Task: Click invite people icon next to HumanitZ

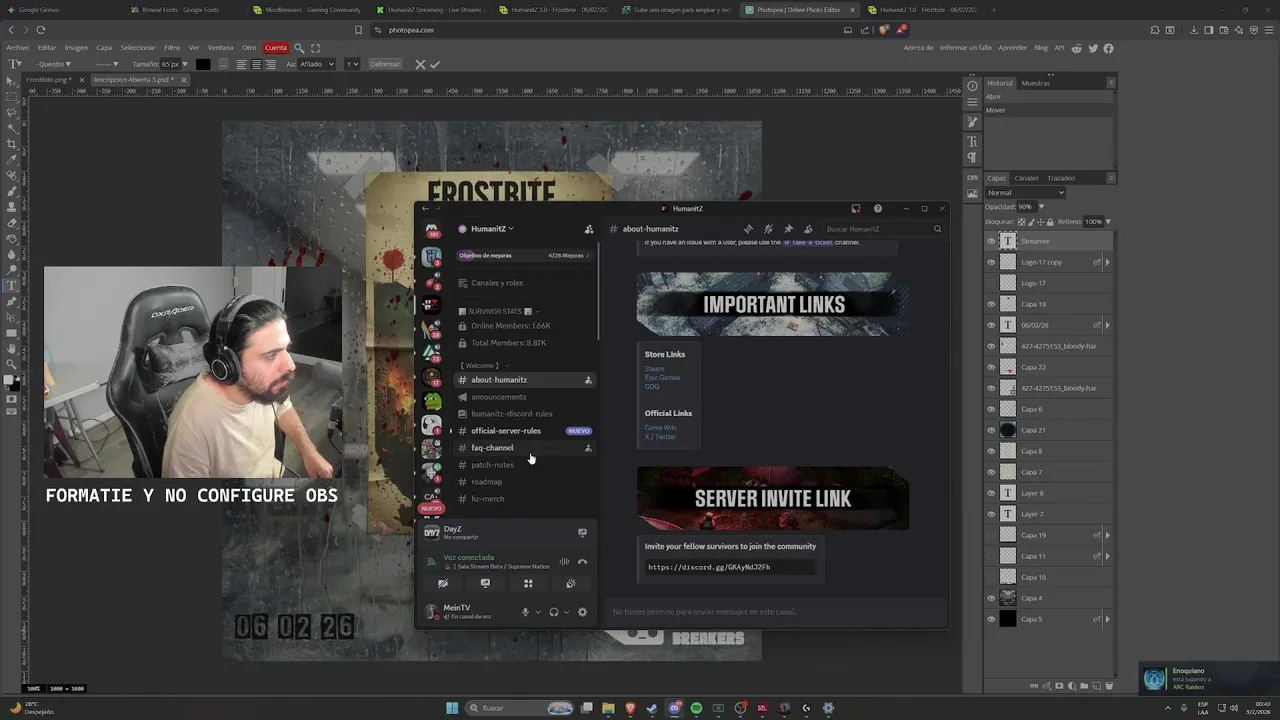Action: click(589, 229)
